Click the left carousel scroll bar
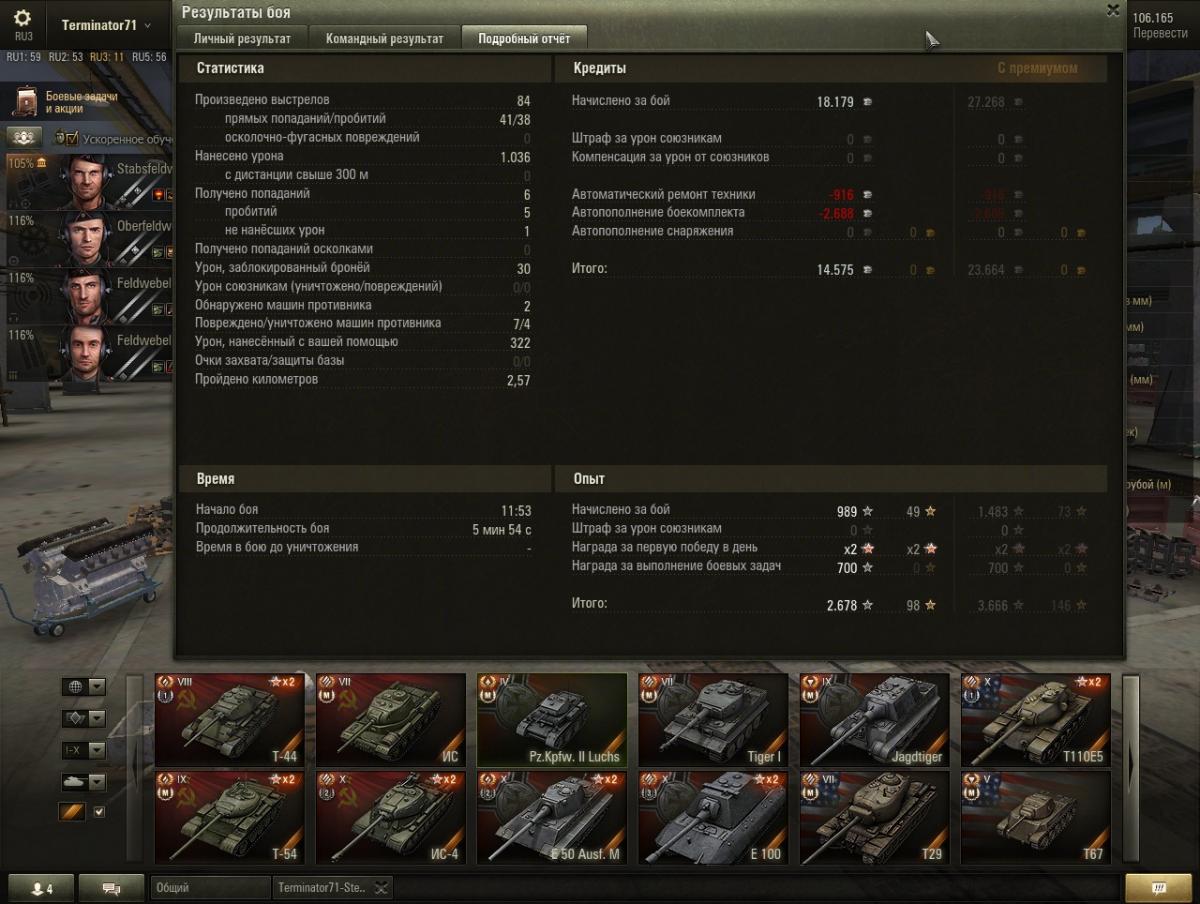Screen dimensions: 1200x904 tap(133, 768)
